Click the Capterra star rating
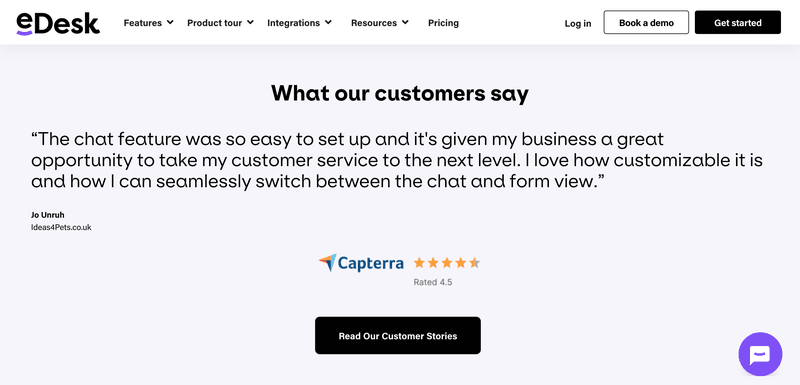 [x=447, y=263]
